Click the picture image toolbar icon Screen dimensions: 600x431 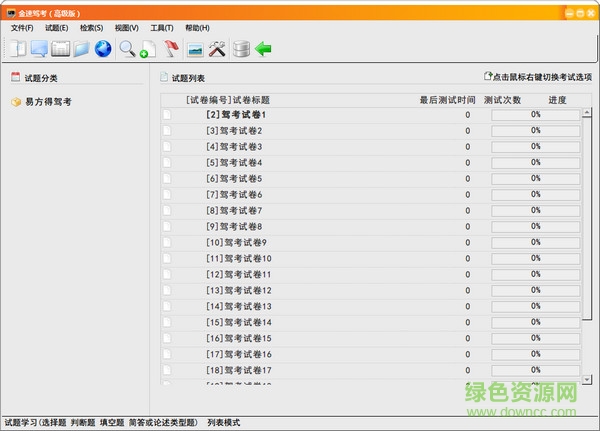[195, 50]
